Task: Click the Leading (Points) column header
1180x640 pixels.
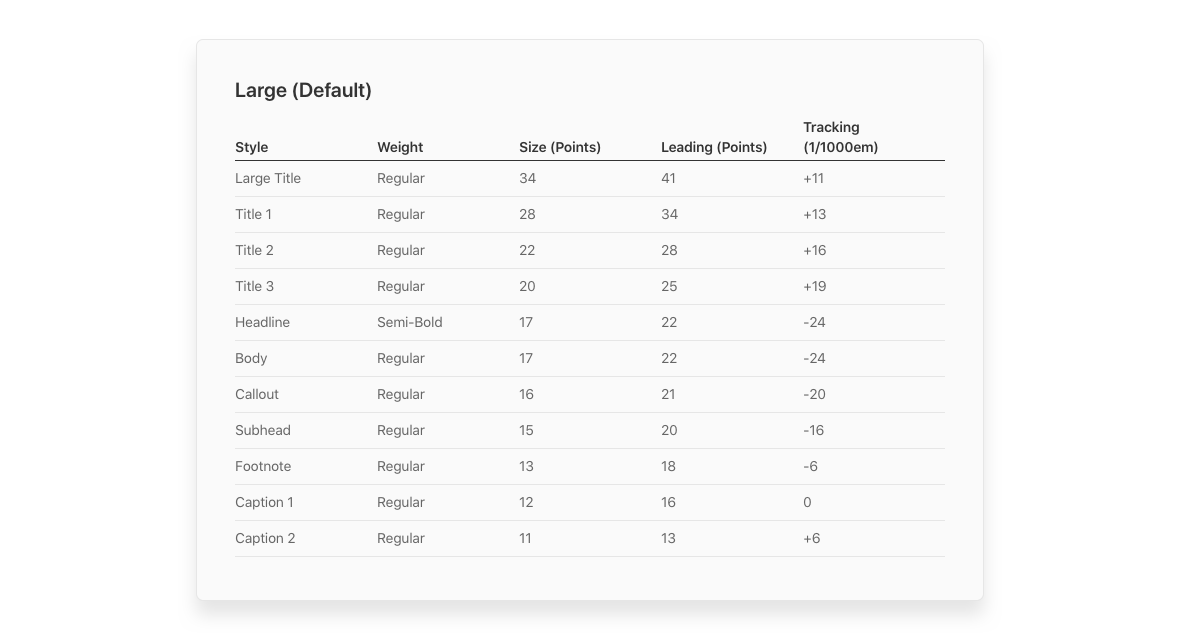Action: click(x=714, y=147)
